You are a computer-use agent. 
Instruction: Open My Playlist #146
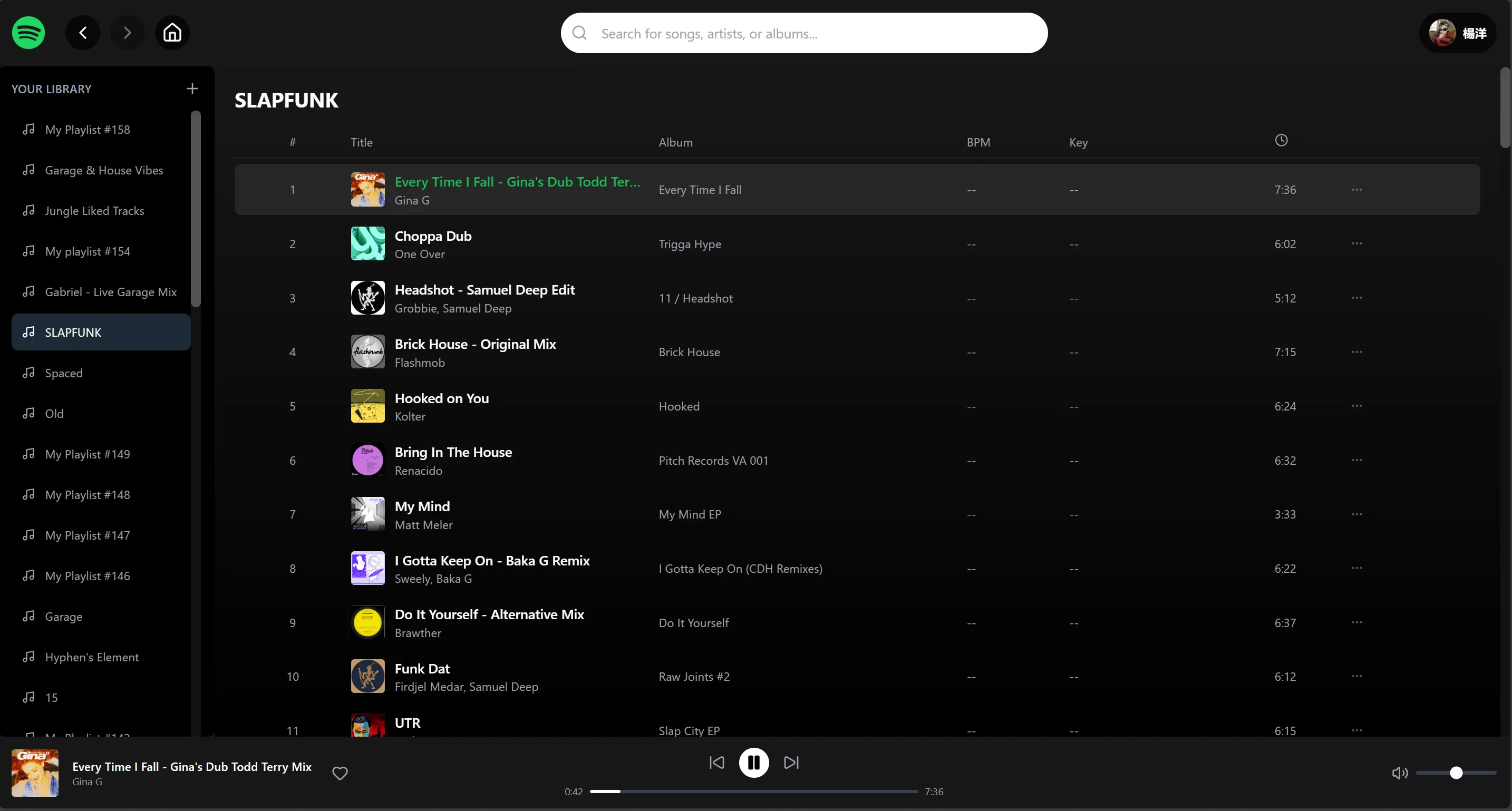101,575
